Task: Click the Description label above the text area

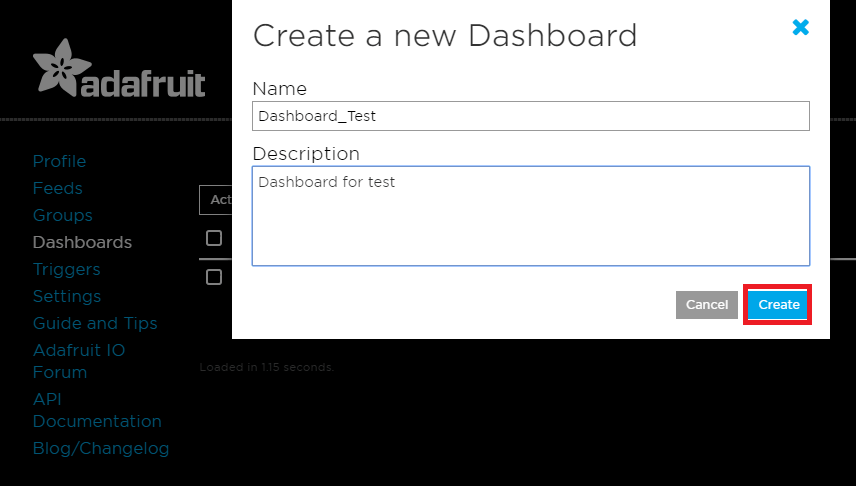Action: (306, 154)
